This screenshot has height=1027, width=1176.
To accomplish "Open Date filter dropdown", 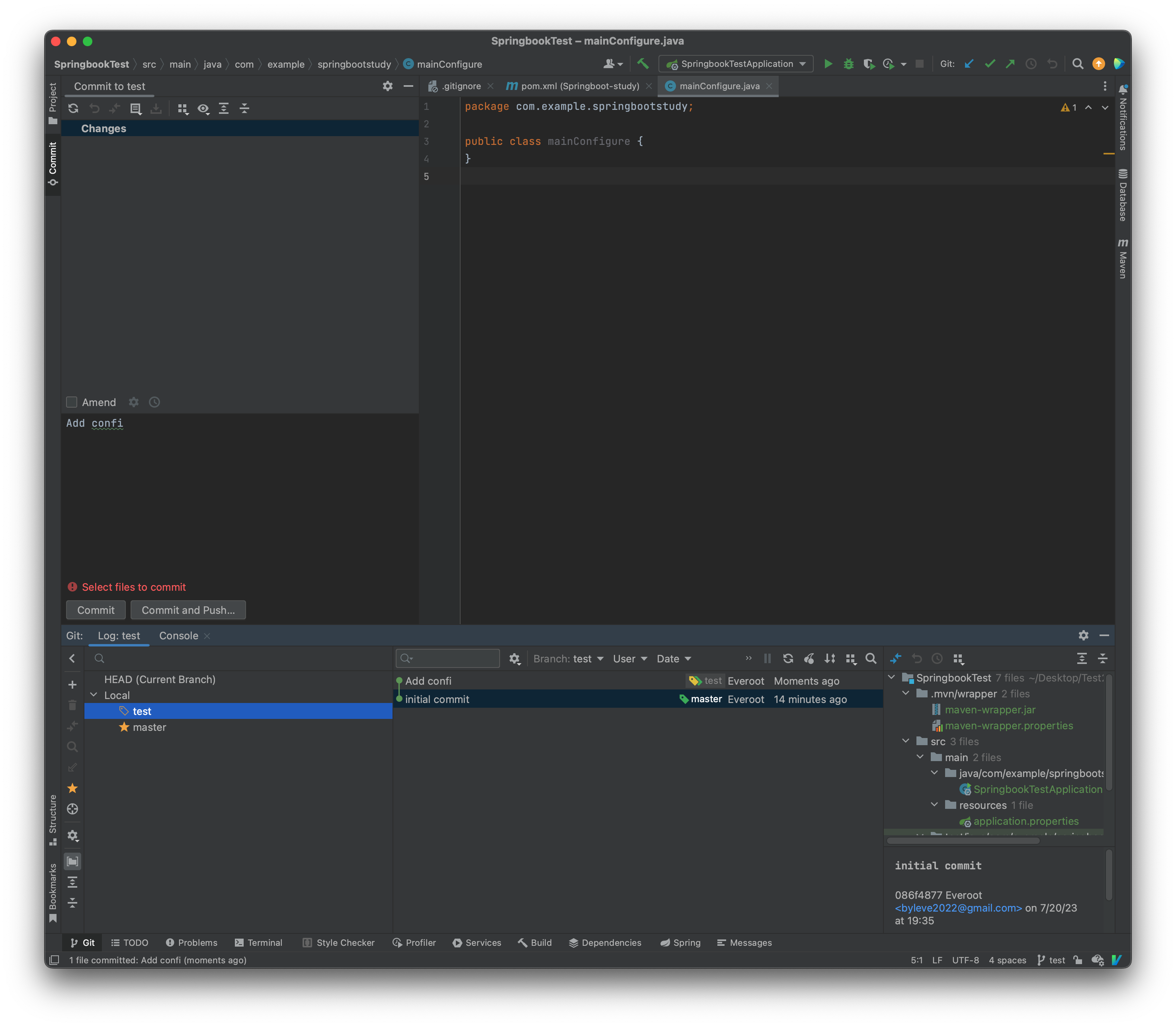I will pyautogui.click(x=673, y=659).
